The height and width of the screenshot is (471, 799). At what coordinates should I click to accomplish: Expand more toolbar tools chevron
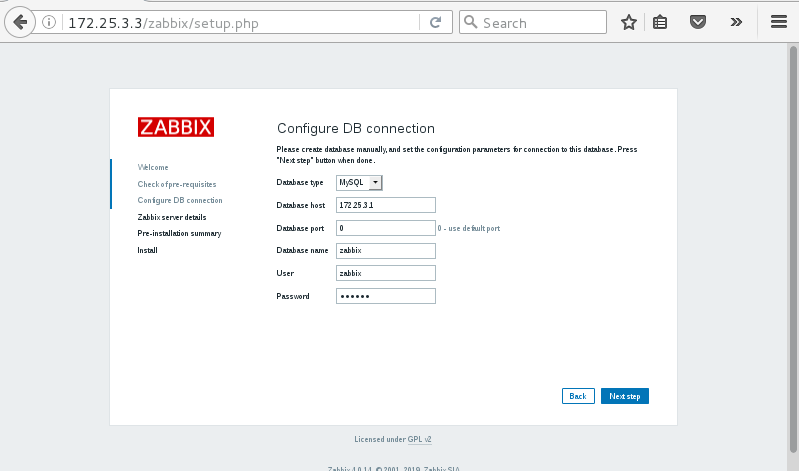click(736, 22)
